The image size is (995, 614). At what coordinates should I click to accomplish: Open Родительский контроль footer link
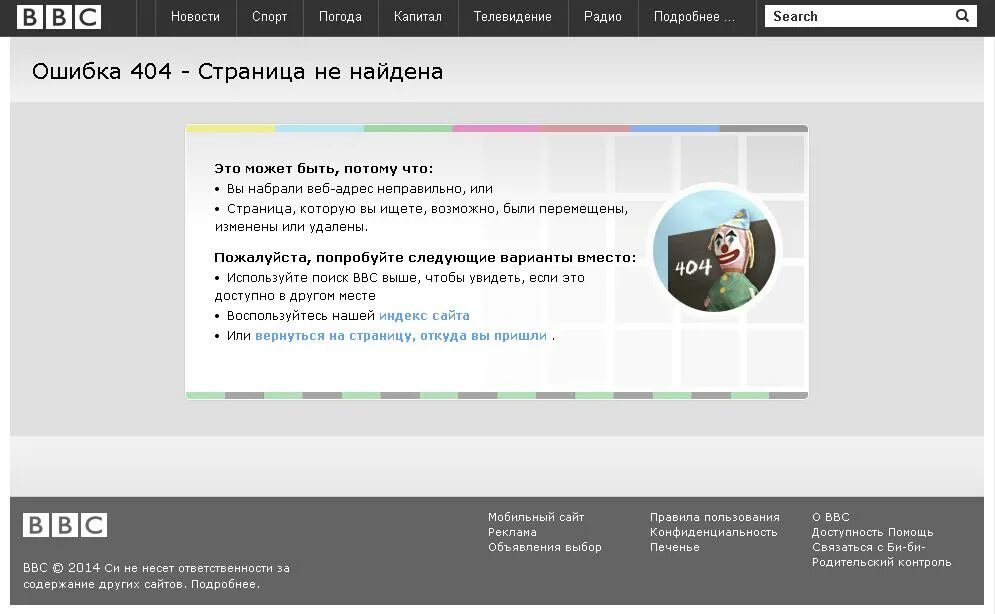881,562
